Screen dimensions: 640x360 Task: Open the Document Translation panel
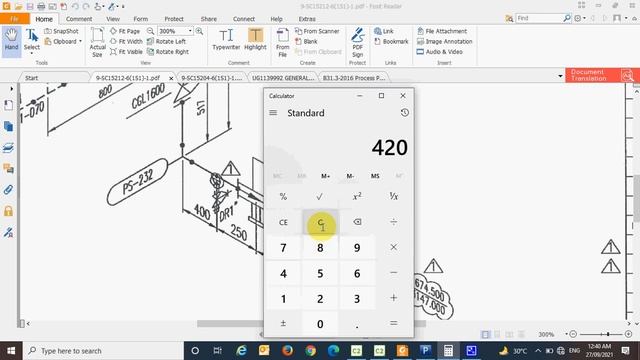(x=602, y=75)
